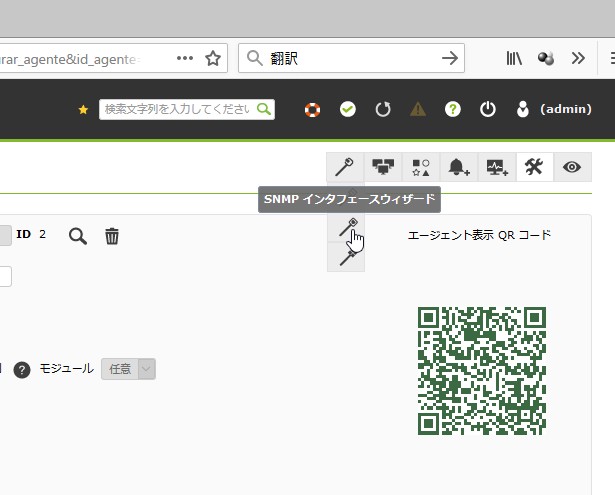Click the refresh circular arrow icon
615x495 pixels.
click(x=383, y=109)
